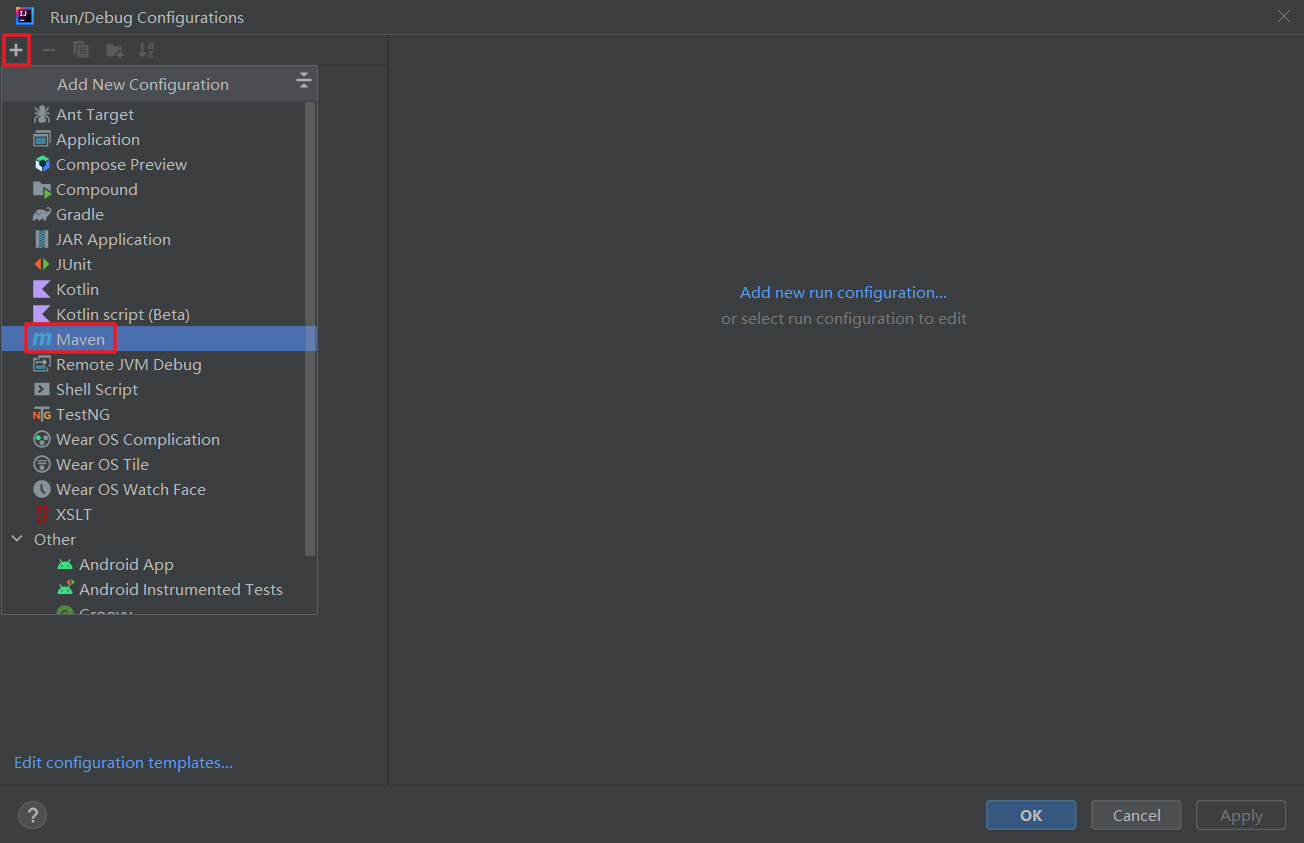Collapse the Other group chevron

point(17,539)
